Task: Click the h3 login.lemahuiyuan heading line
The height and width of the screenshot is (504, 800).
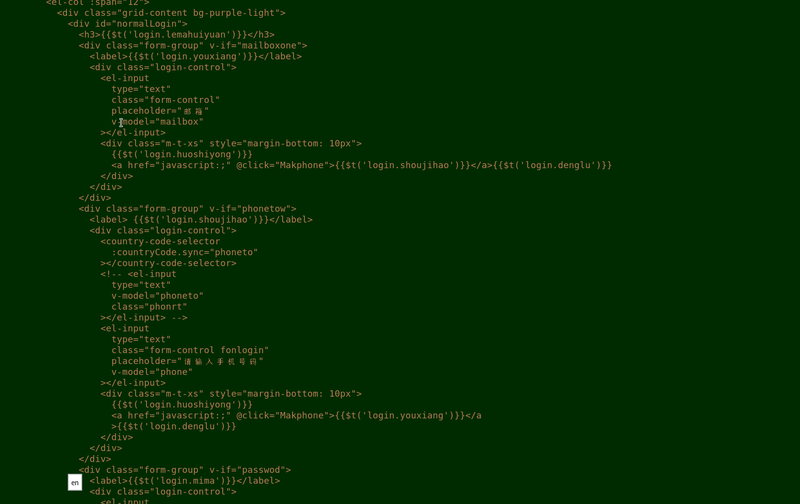Action: pos(177,35)
